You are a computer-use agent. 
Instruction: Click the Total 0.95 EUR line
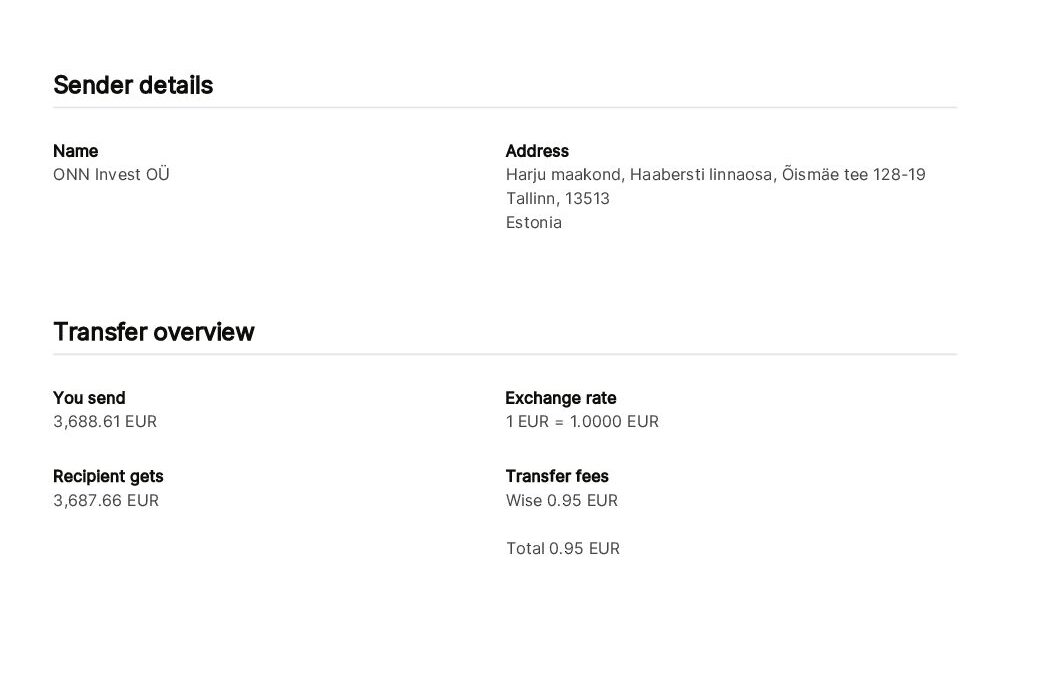coord(562,548)
